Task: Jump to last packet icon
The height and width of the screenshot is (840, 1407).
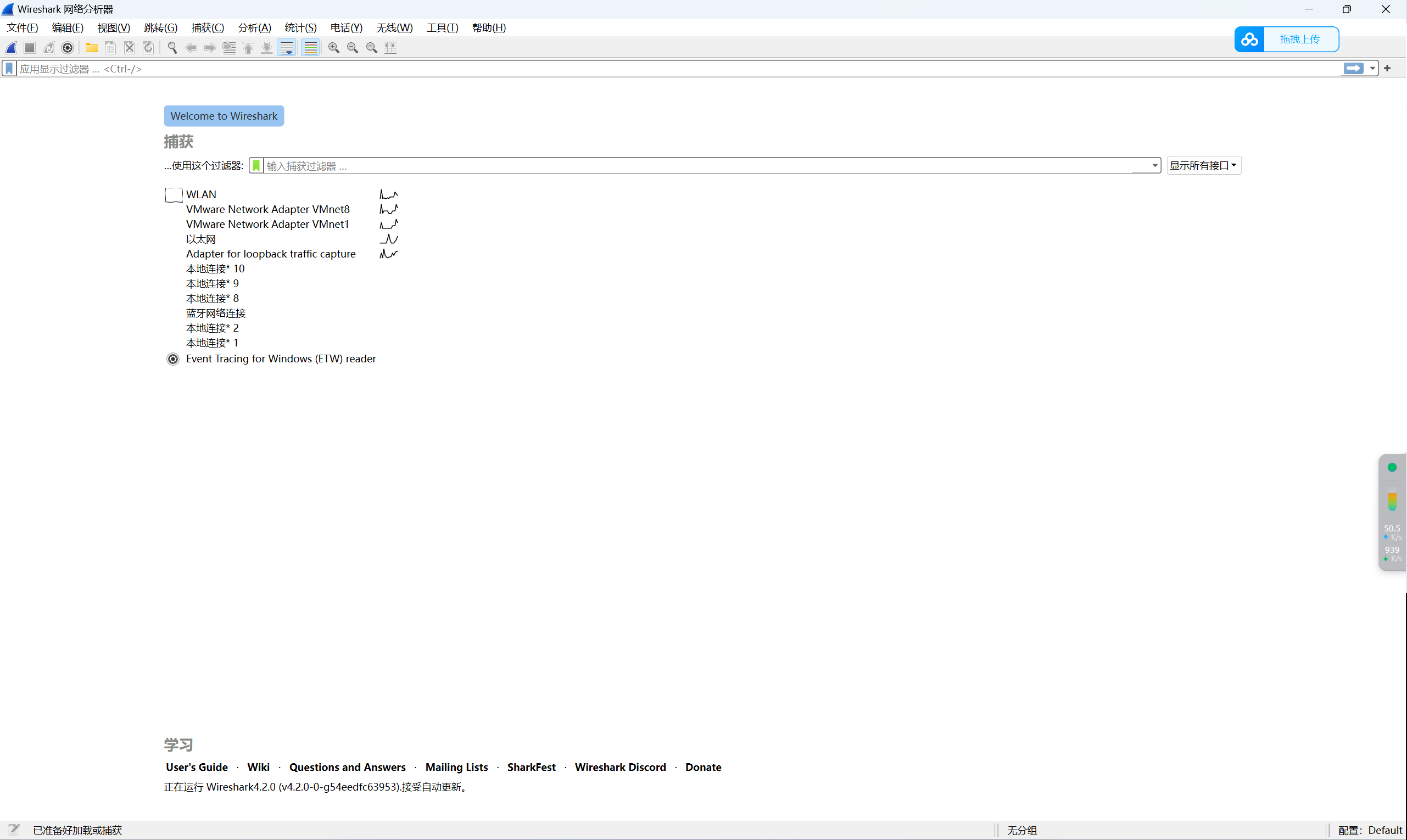Action: (267, 48)
